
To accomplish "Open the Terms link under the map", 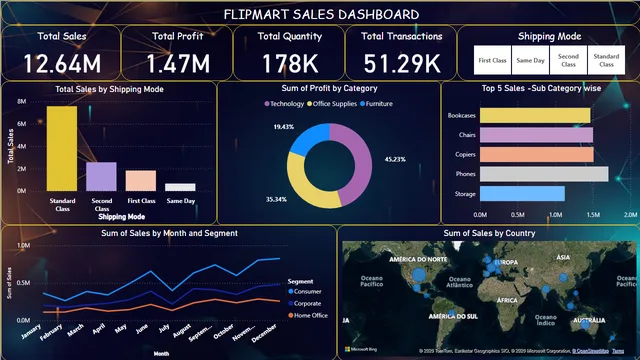I will [x=618, y=351].
